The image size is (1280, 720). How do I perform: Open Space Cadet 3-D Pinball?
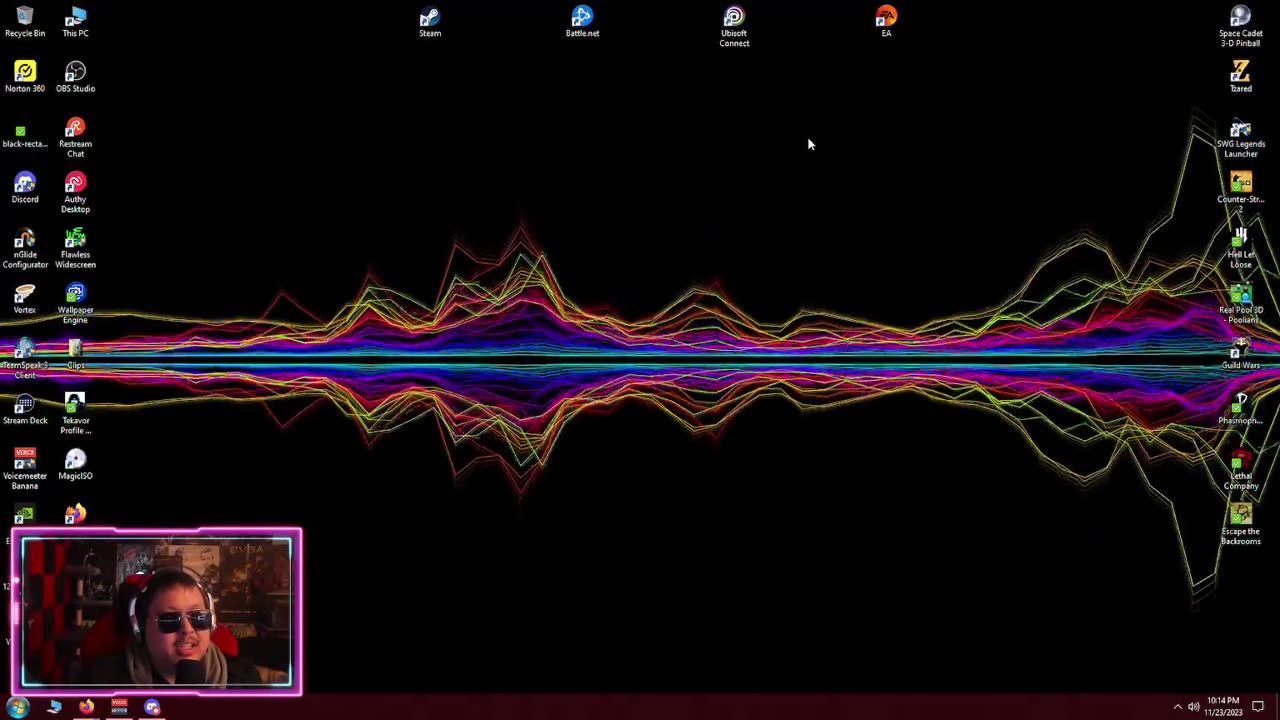[x=1240, y=27]
